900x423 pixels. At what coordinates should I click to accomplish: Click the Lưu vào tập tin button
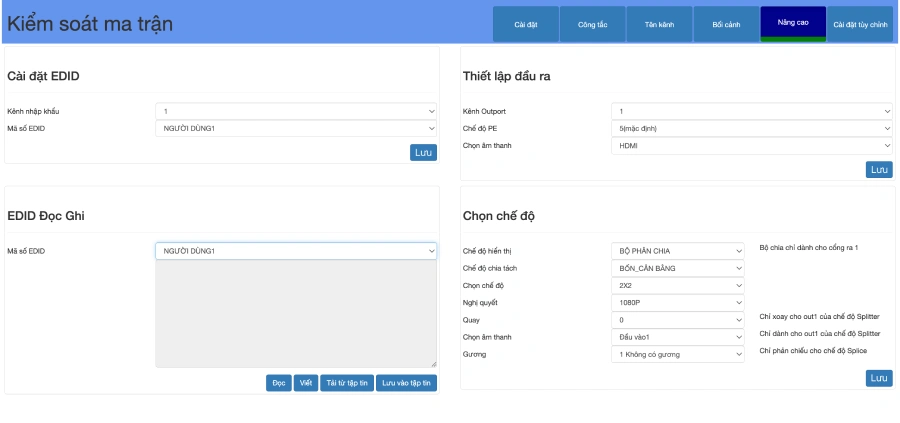tap(406, 382)
